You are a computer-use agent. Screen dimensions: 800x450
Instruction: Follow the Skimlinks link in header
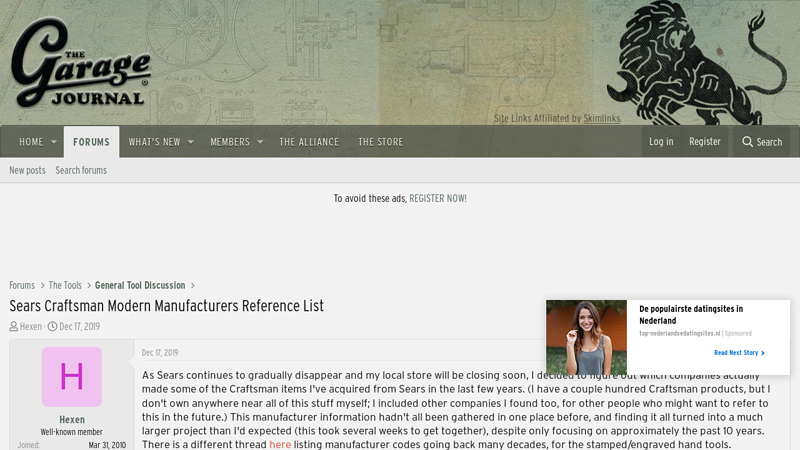(602, 118)
